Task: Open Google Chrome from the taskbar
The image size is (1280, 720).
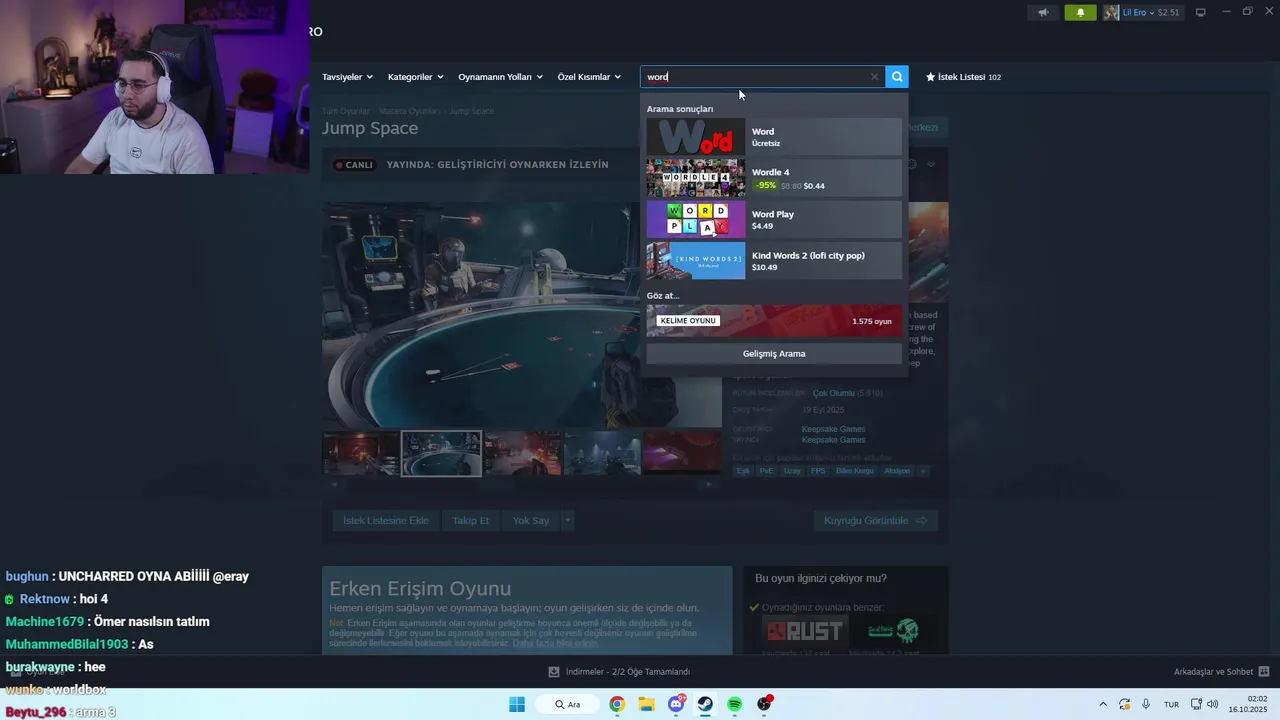Action: pyautogui.click(x=617, y=704)
